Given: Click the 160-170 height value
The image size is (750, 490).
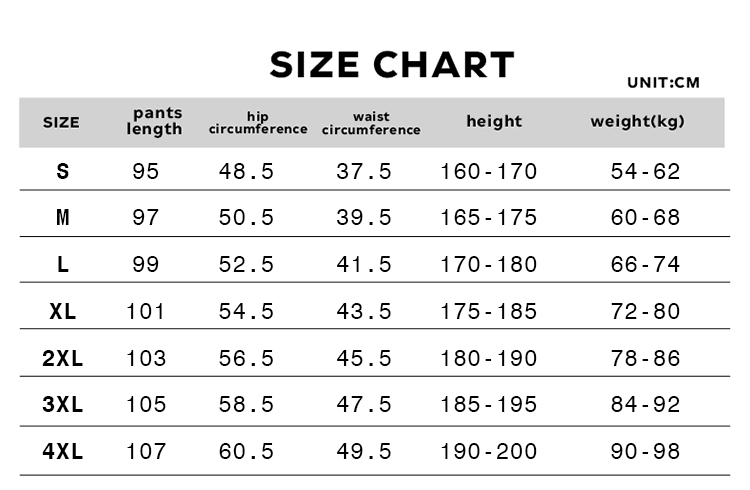Looking at the screenshot, I should click(488, 171).
